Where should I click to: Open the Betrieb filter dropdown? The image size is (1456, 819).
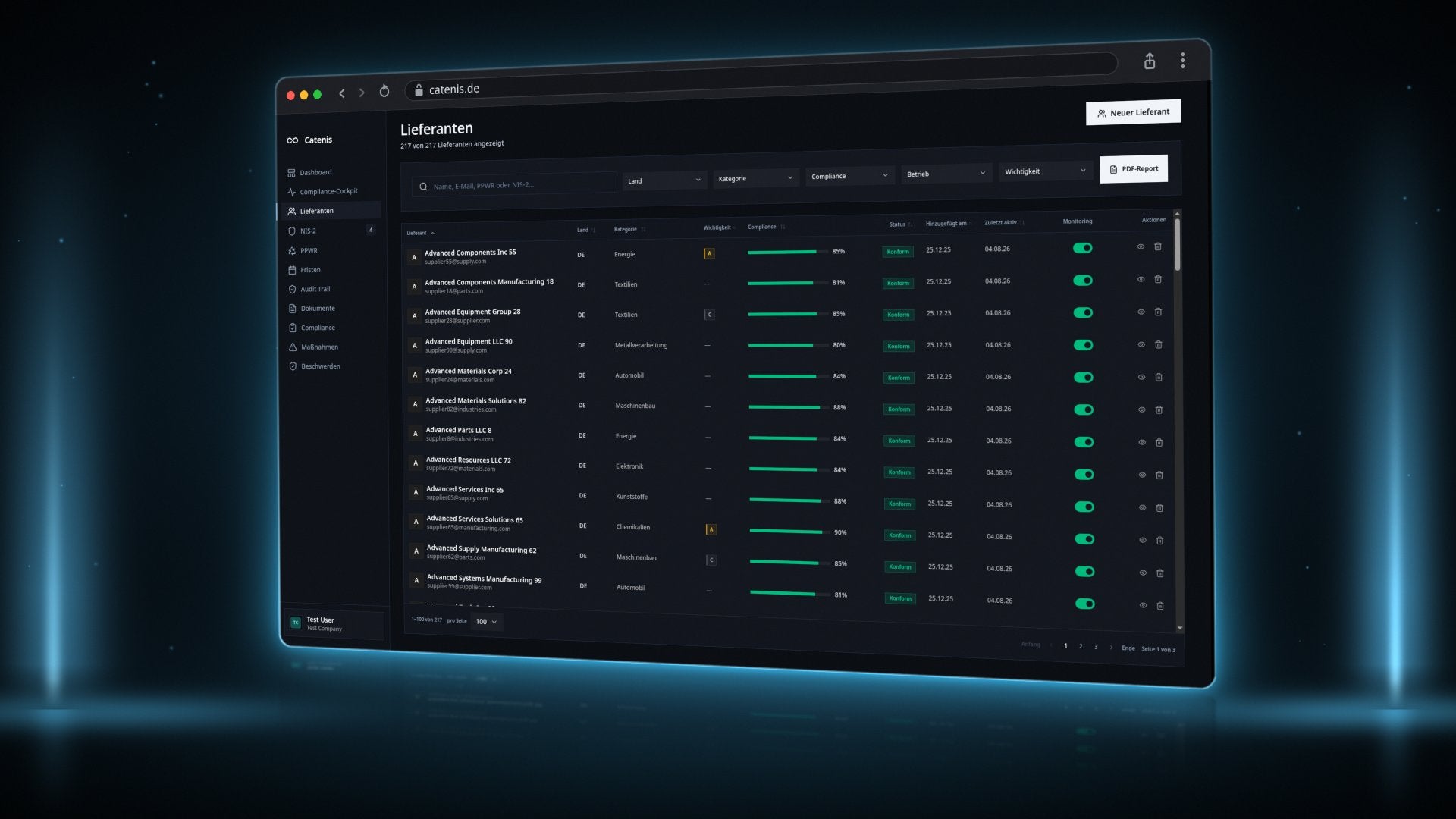pos(946,174)
